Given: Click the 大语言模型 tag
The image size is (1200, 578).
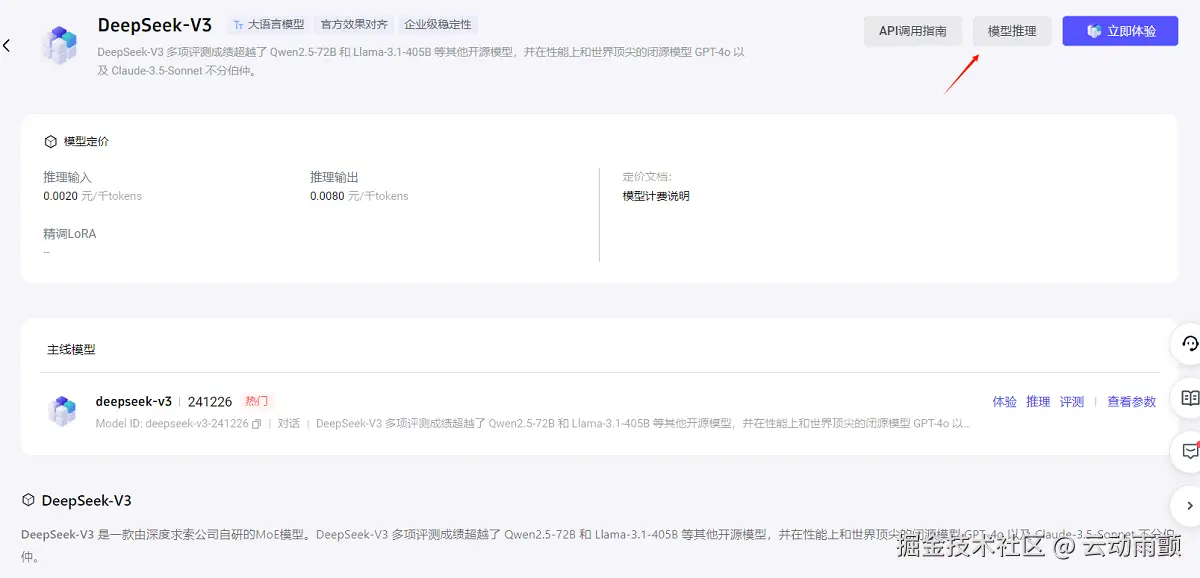Looking at the screenshot, I should (x=268, y=24).
